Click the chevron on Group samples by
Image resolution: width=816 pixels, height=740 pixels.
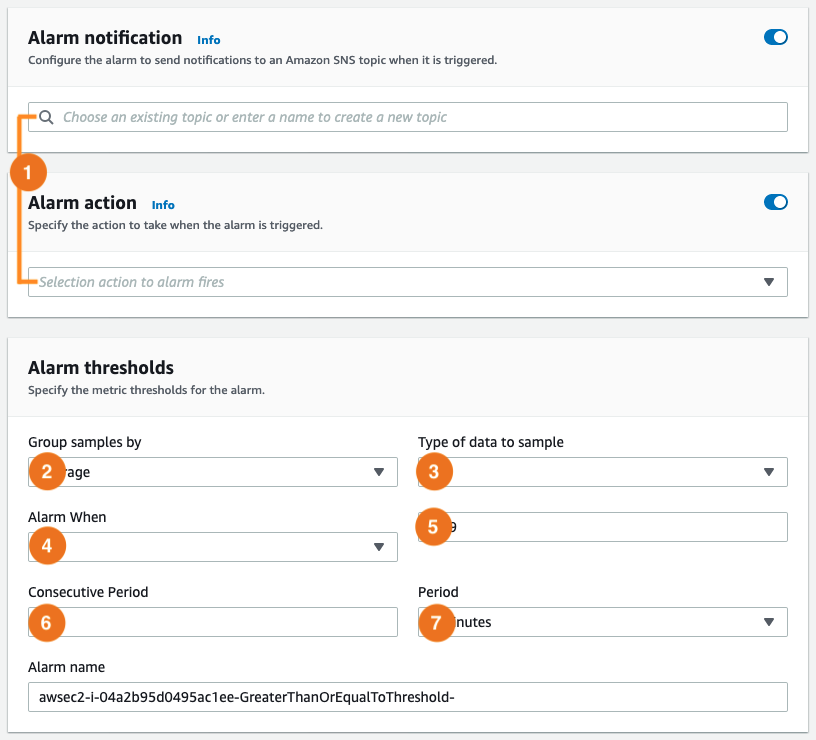coord(380,471)
